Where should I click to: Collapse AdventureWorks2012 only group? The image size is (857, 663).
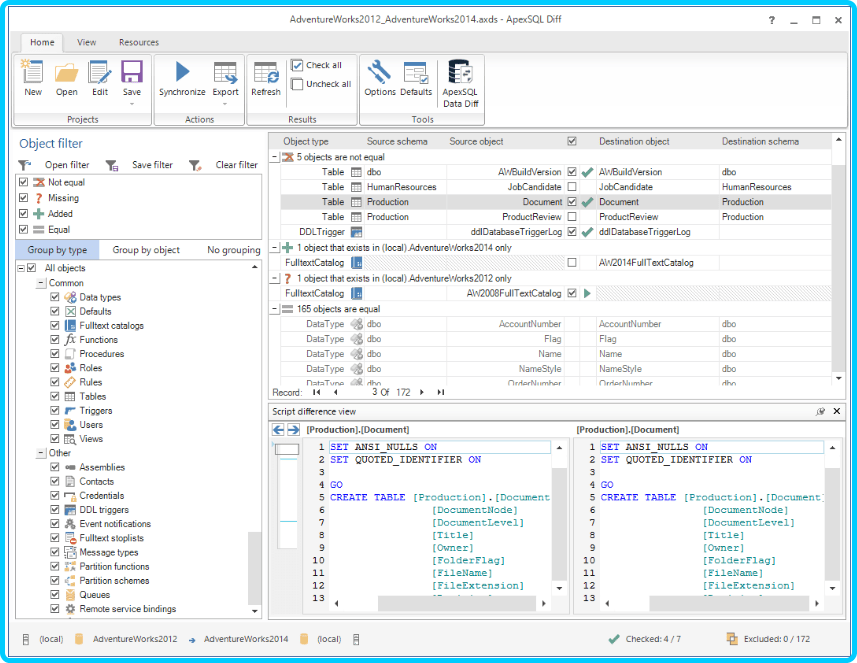(275, 279)
